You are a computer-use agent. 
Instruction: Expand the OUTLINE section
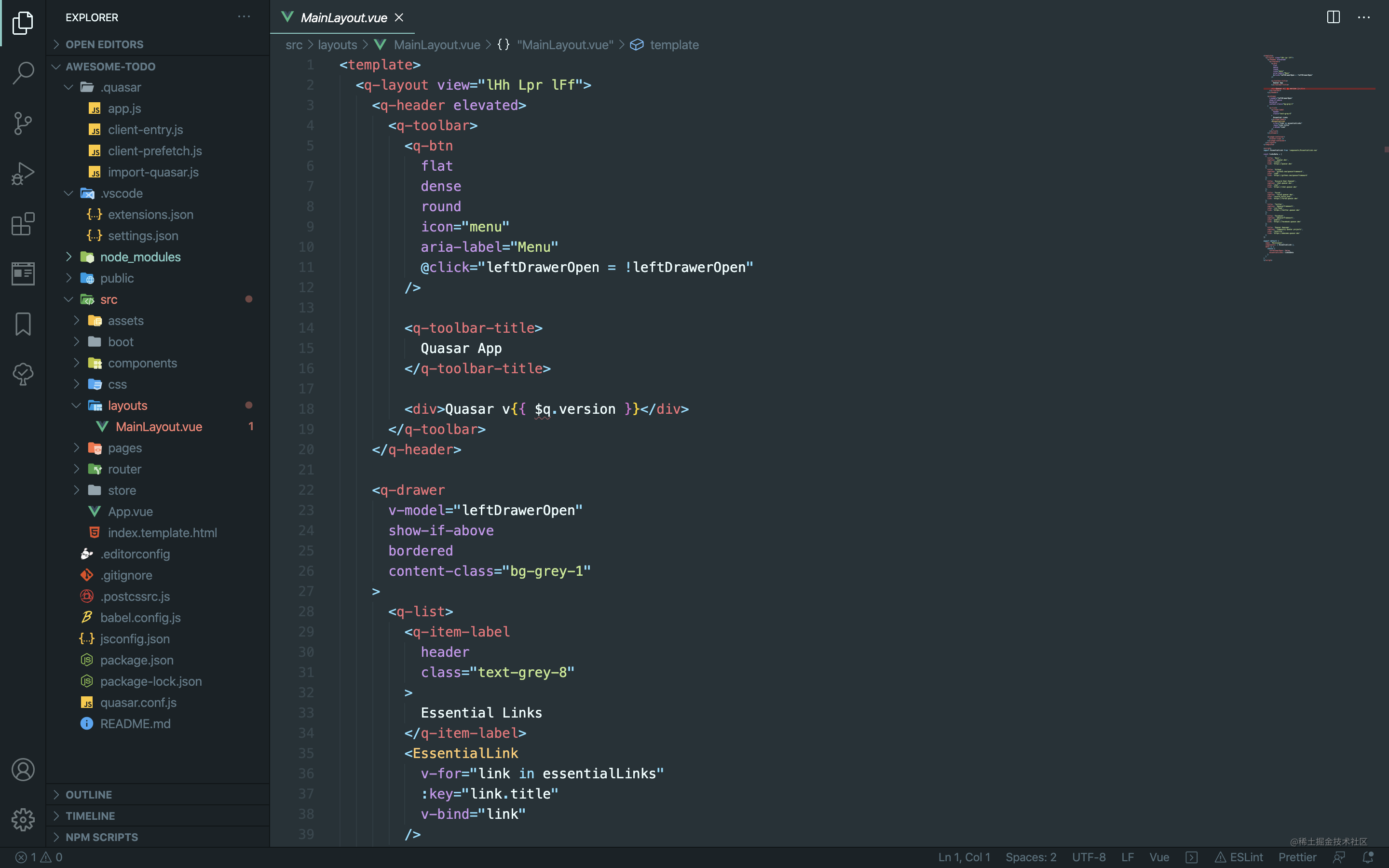point(88,795)
